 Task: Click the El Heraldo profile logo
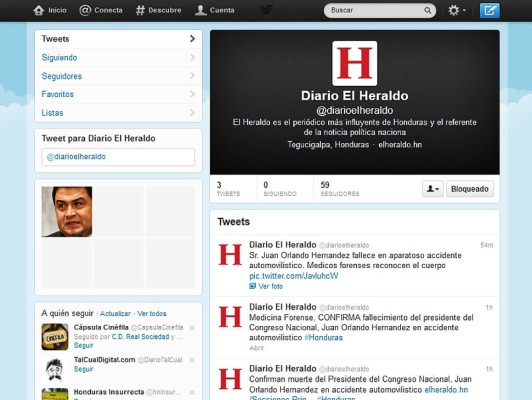click(x=355, y=63)
